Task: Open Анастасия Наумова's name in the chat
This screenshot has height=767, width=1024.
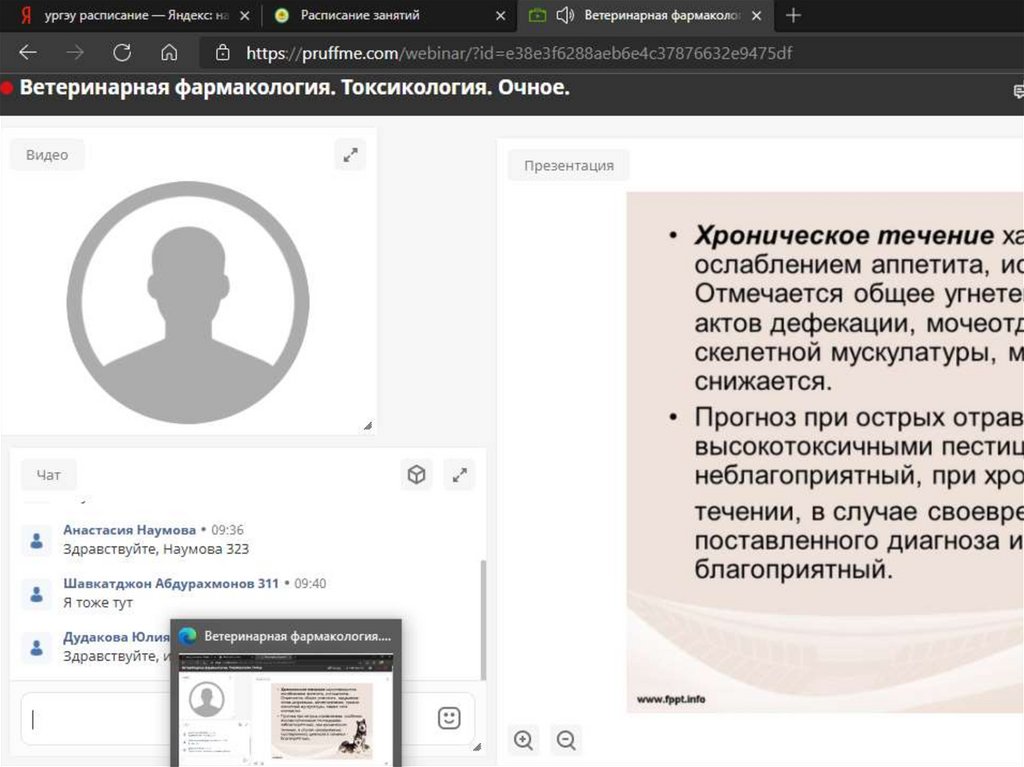Action: (129, 530)
